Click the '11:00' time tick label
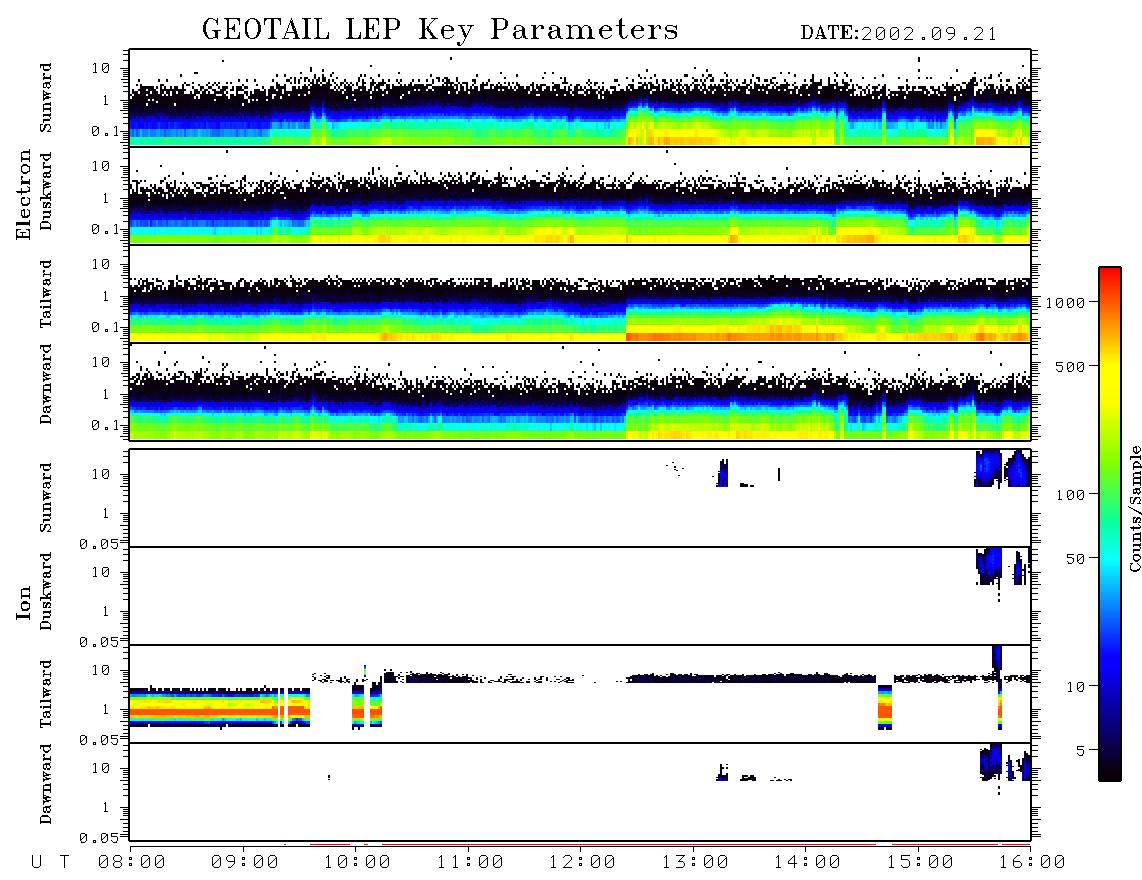Screen dimensions: 1142x880 tap(469, 863)
